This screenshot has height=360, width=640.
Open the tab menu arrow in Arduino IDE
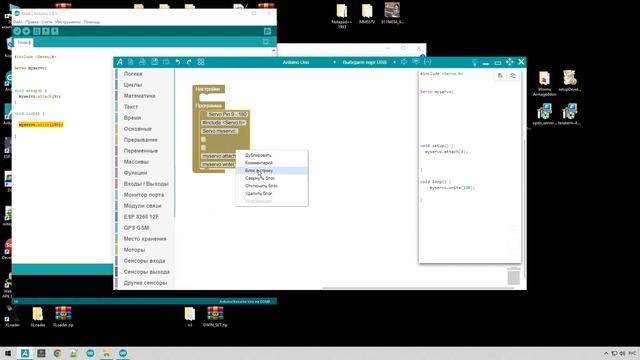tap(266, 42)
